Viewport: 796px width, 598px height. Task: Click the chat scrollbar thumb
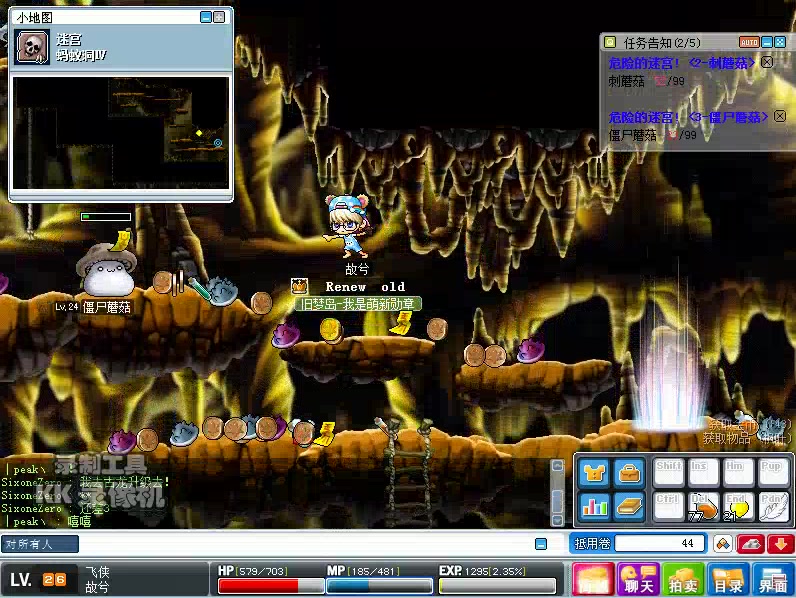pos(557,502)
